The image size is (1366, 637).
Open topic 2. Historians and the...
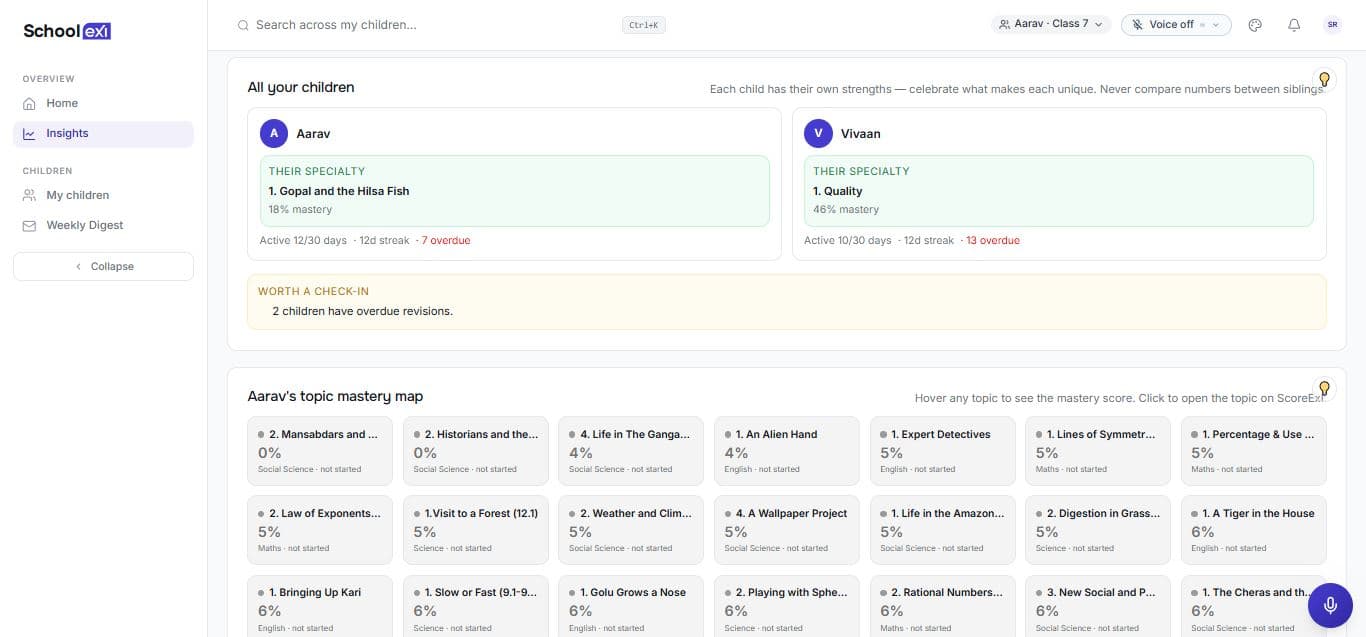tap(476, 450)
